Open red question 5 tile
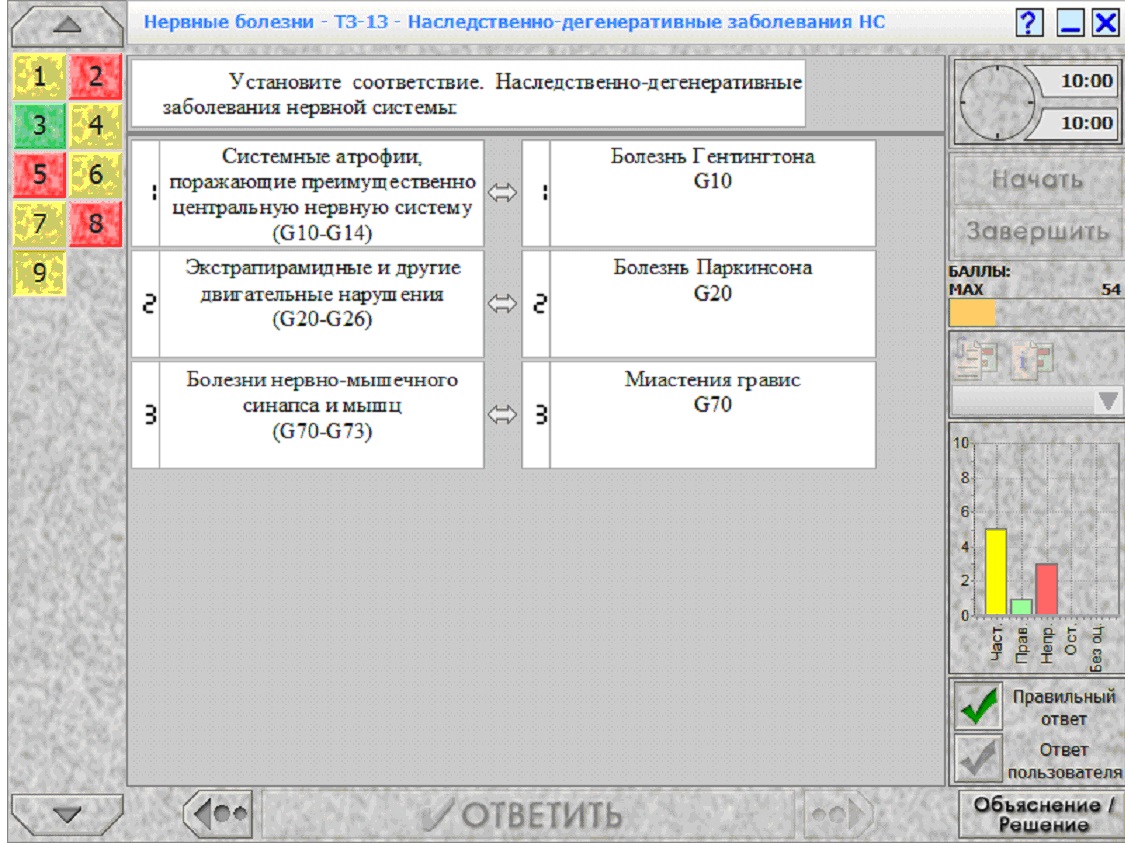Viewport: 1125px width, 843px height. (x=39, y=174)
